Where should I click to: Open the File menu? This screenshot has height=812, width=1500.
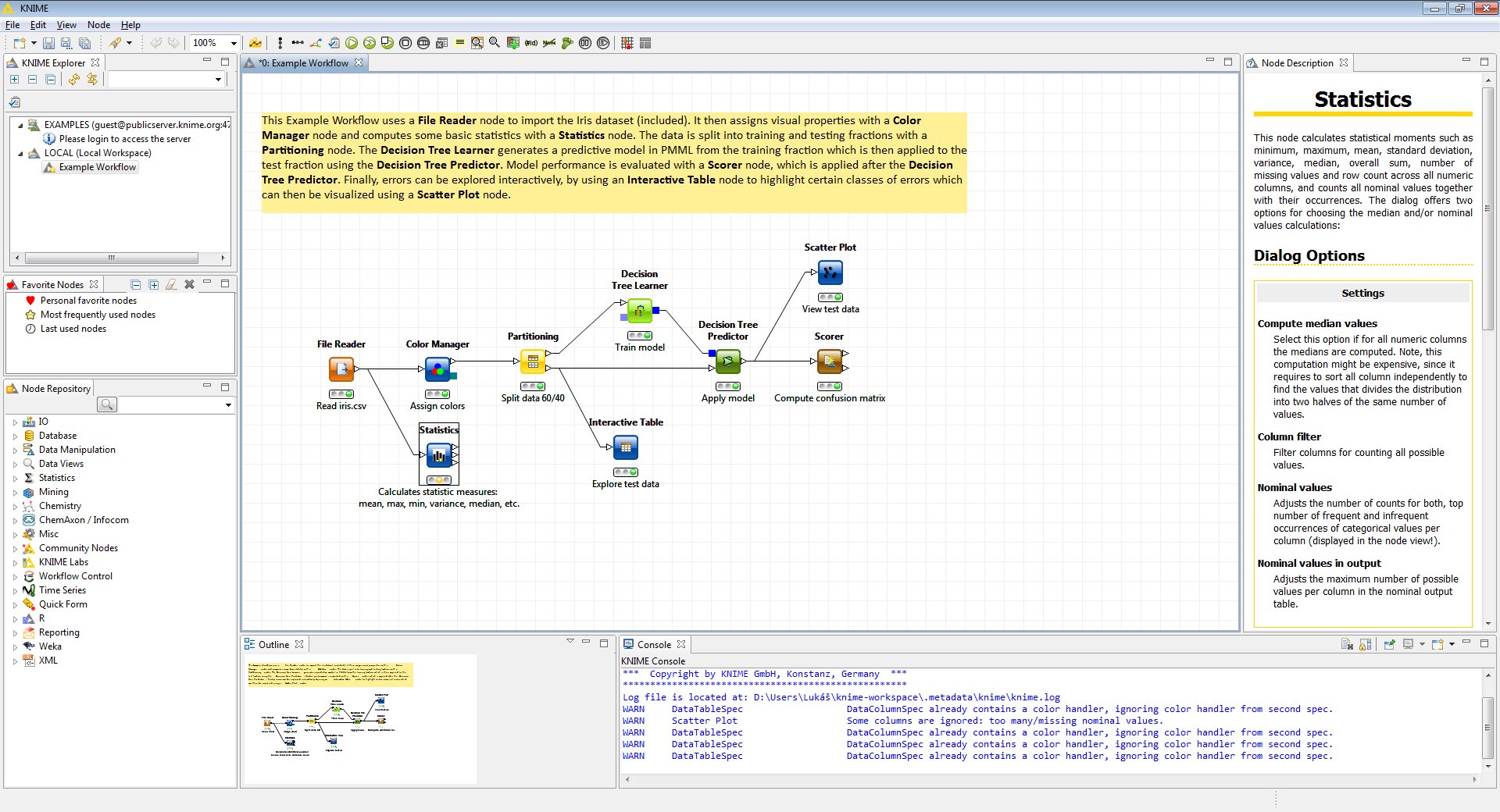coord(12,25)
